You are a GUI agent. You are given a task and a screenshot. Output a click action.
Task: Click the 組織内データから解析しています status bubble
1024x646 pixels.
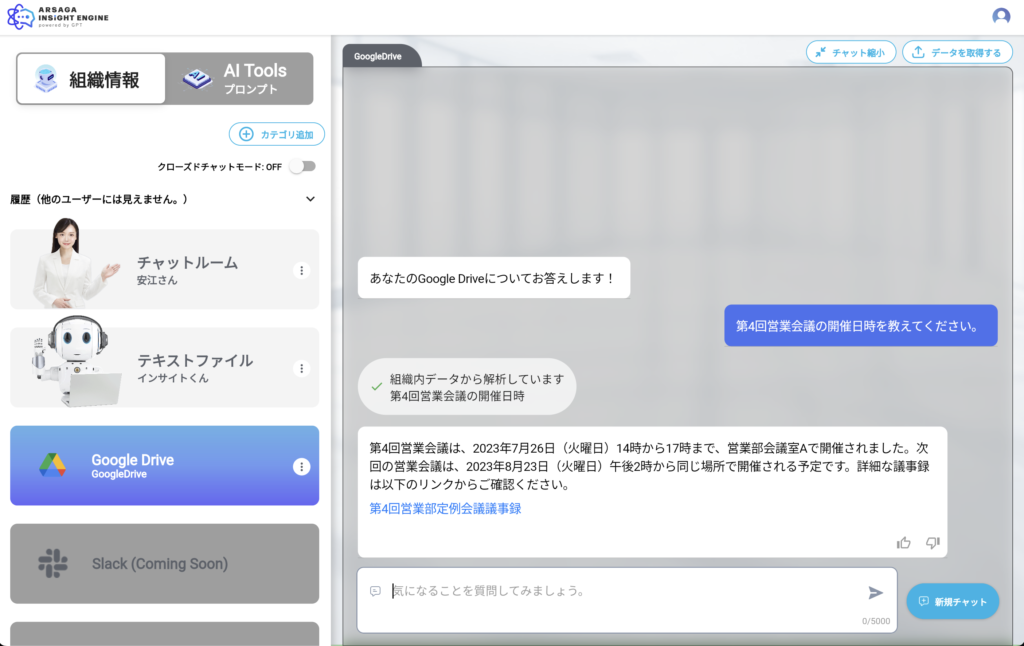tap(467, 387)
